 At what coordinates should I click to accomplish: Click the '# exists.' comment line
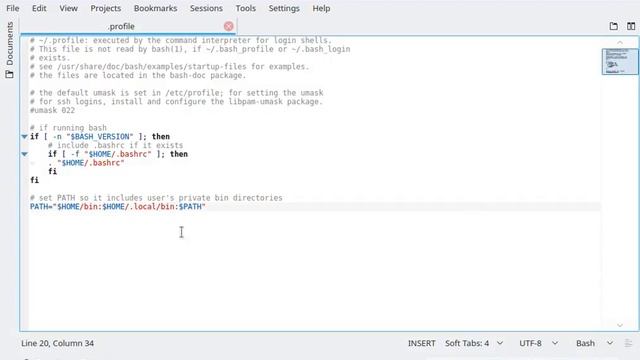click(x=50, y=58)
